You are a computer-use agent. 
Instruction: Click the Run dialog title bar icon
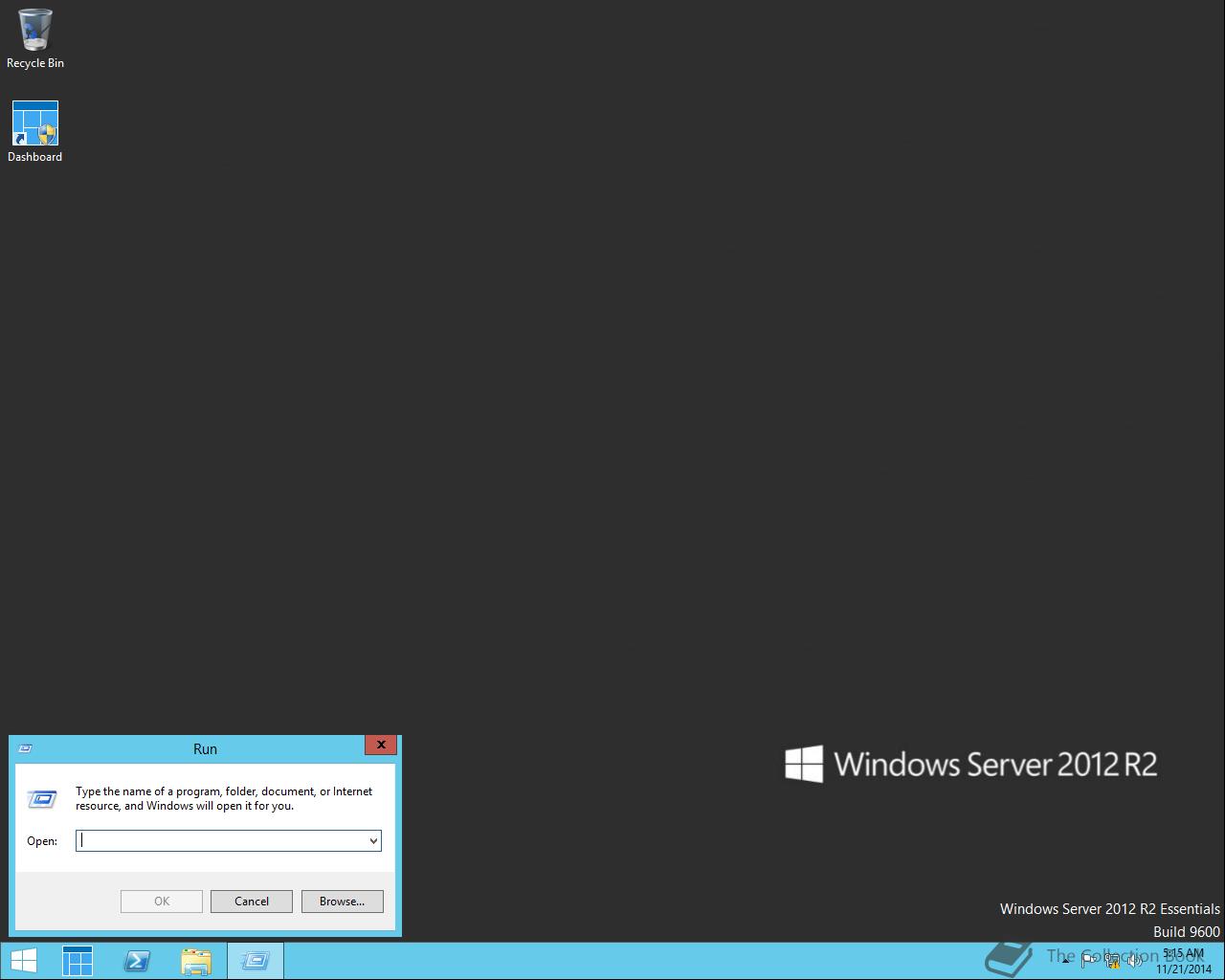(x=26, y=748)
